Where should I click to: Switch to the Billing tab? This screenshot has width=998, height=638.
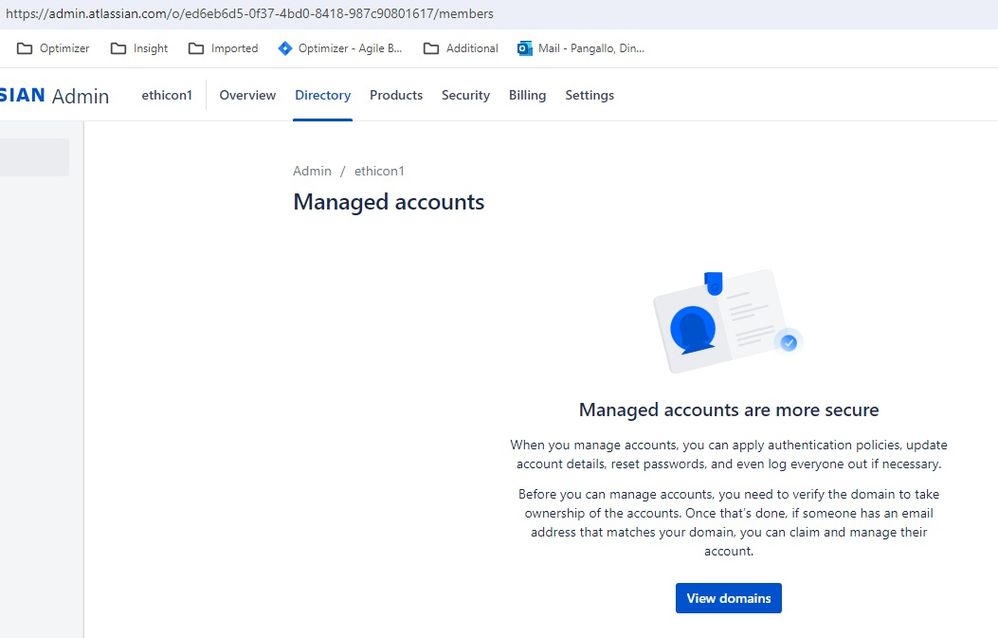(x=527, y=95)
